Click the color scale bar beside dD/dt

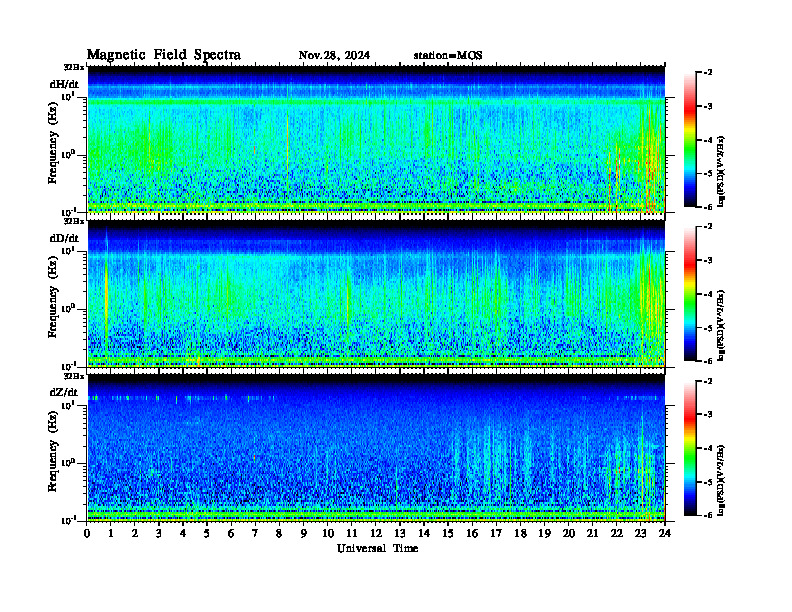pyautogui.click(x=690, y=293)
